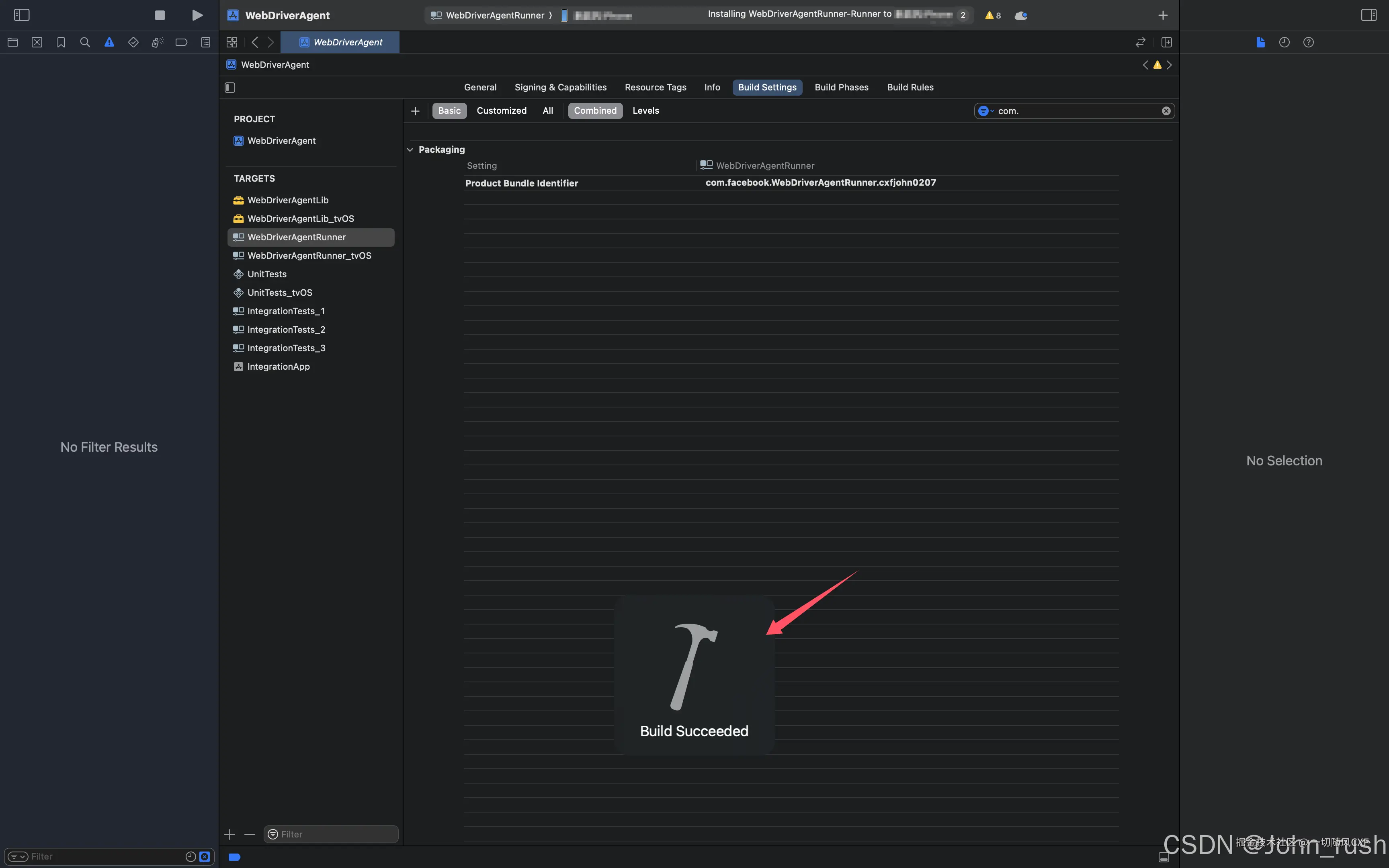The height and width of the screenshot is (868, 1389).
Task: Hide the project and targets list
Action: point(230,88)
